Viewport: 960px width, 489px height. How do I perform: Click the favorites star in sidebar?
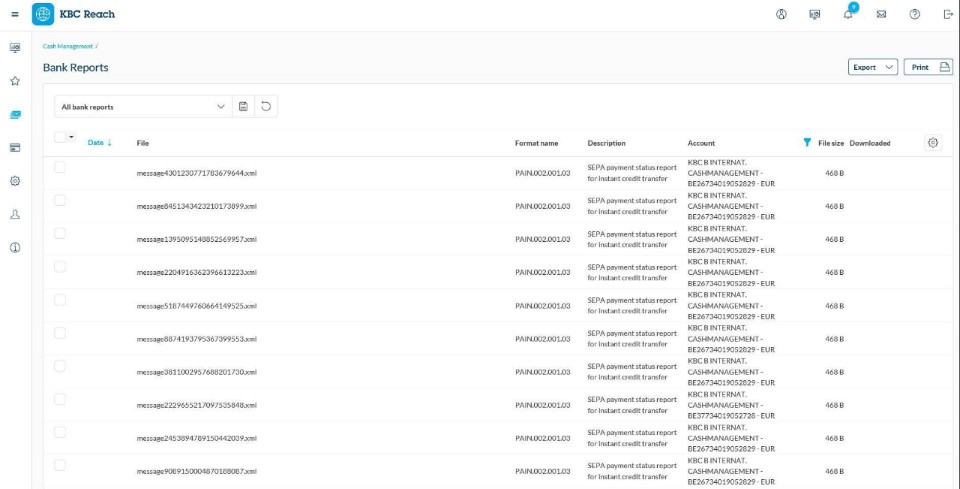pyautogui.click(x=15, y=81)
